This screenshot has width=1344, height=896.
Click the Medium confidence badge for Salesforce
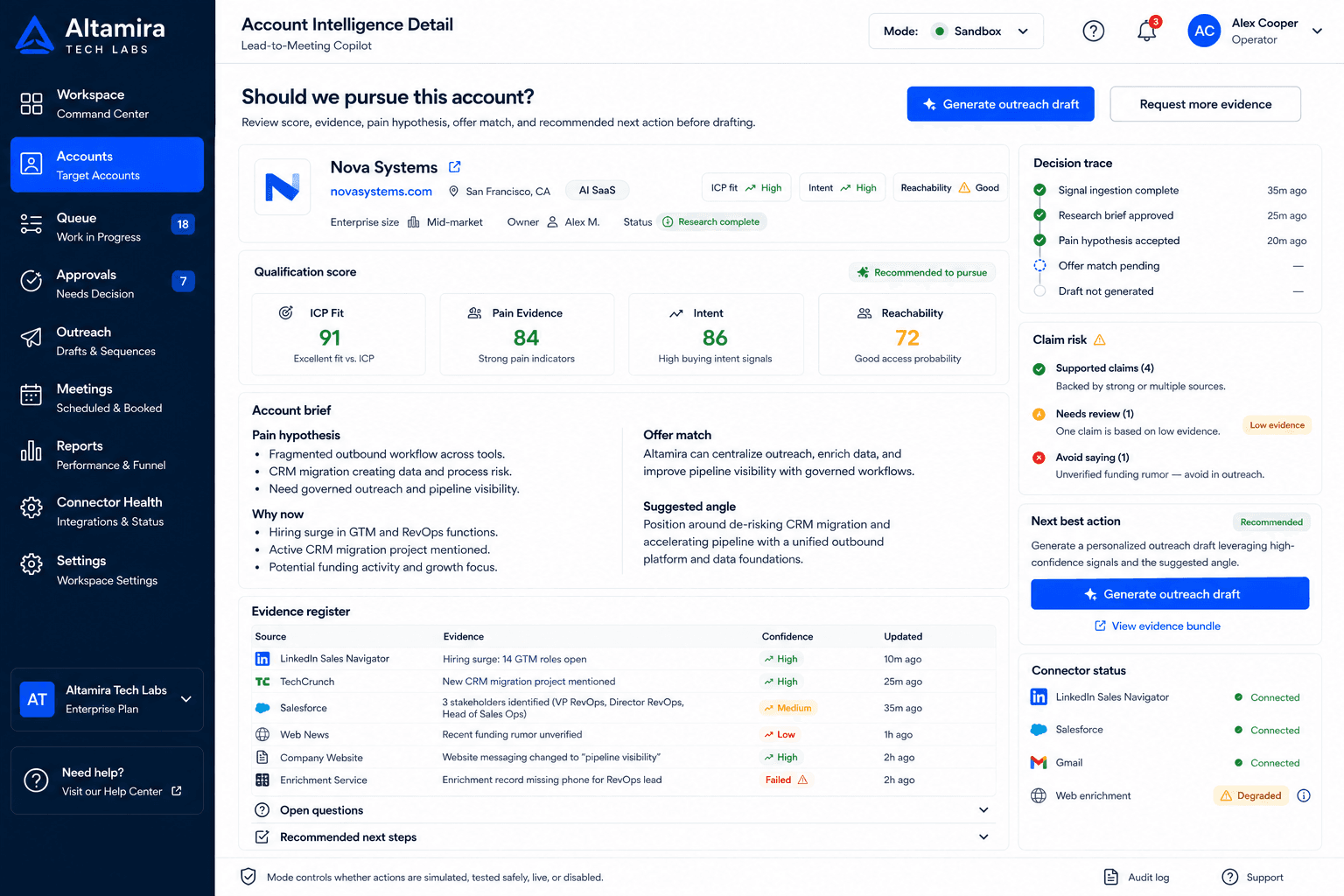pyautogui.click(x=787, y=708)
